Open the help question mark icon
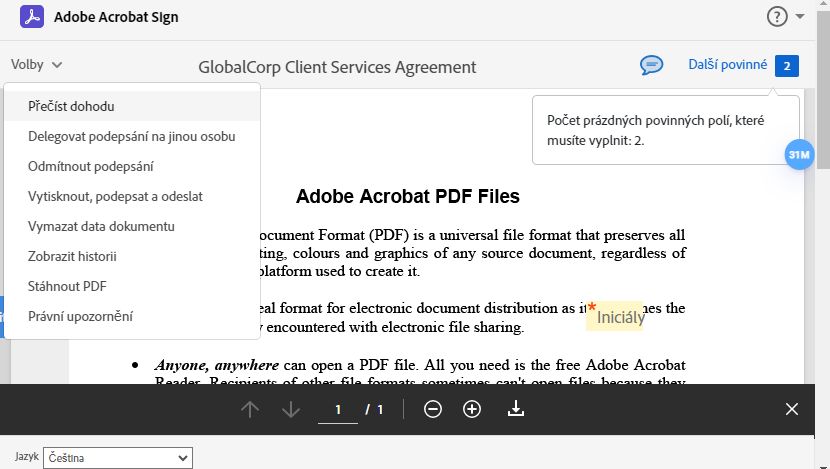The image size is (830, 469). 777,17
